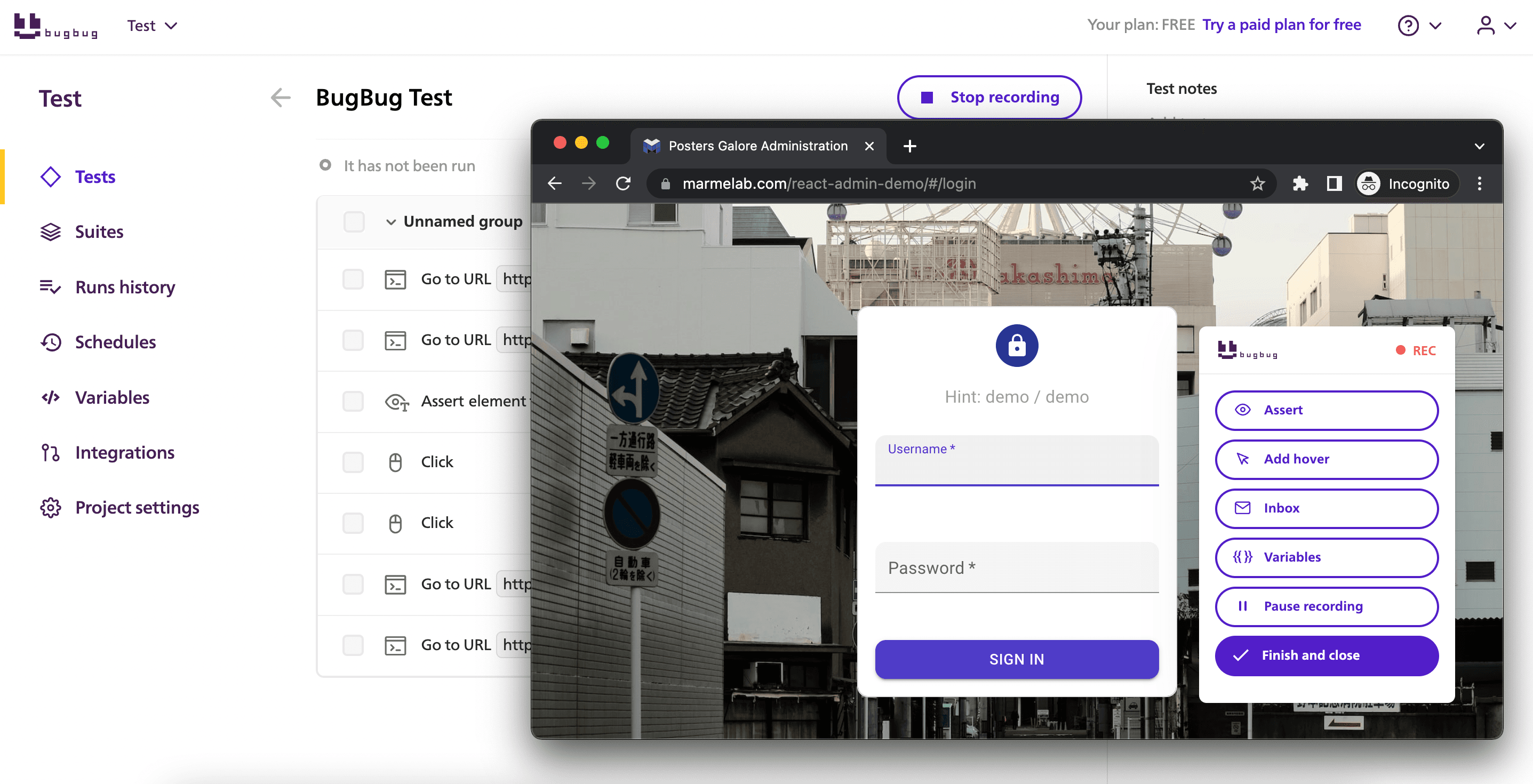Pause recording in the recorder panel
Image resolution: width=1533 pixels, height=784 pixels.
pos(1326,607)
